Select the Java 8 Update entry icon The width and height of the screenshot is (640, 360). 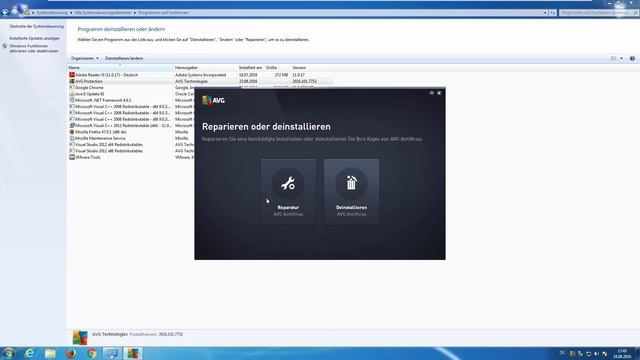point(72,94)
